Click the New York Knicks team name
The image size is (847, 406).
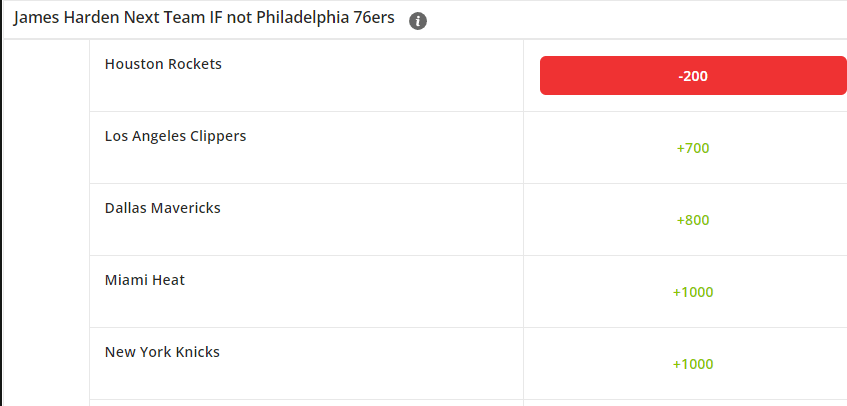[x=162, y=352]
